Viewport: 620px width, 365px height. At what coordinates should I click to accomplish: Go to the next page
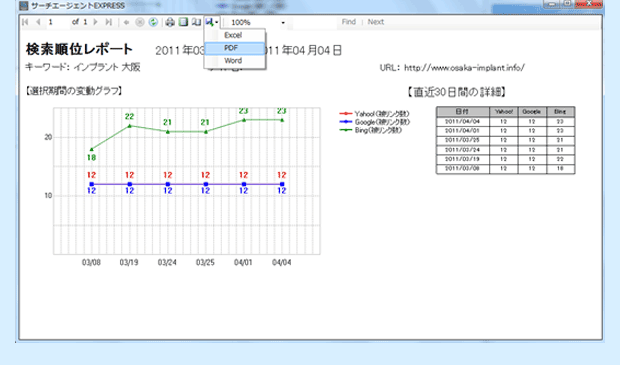click(x=95, y=22)
